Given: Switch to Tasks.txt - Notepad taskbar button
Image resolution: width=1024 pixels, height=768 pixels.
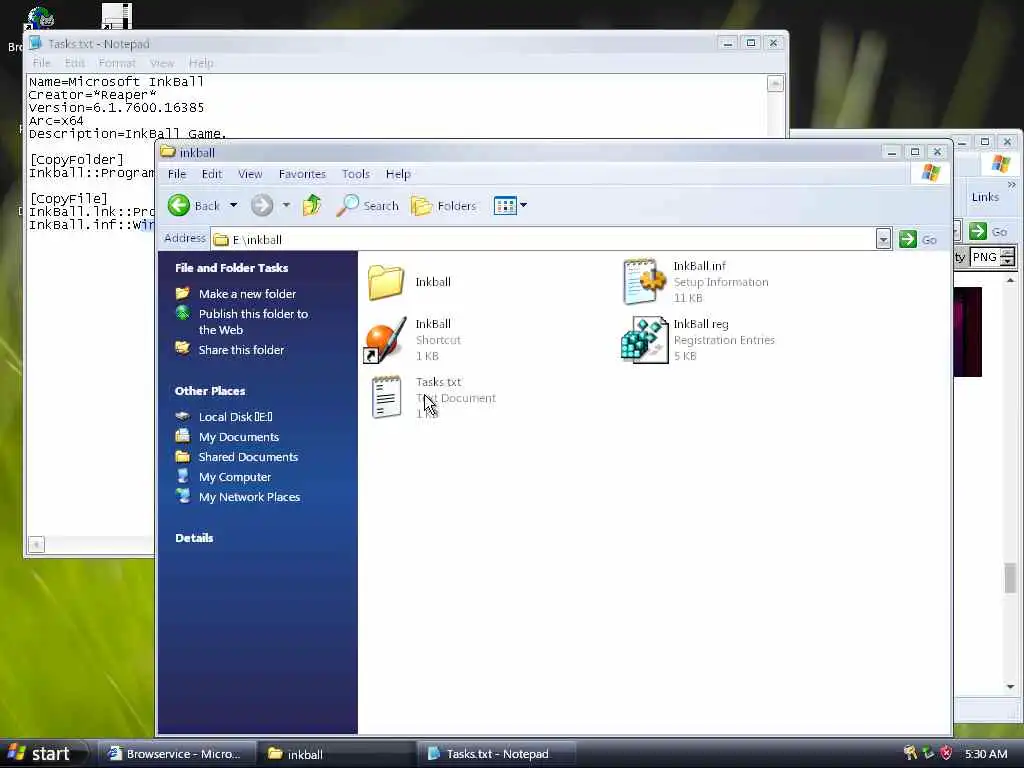Looking at the screenshot, I should pos(497,754).
